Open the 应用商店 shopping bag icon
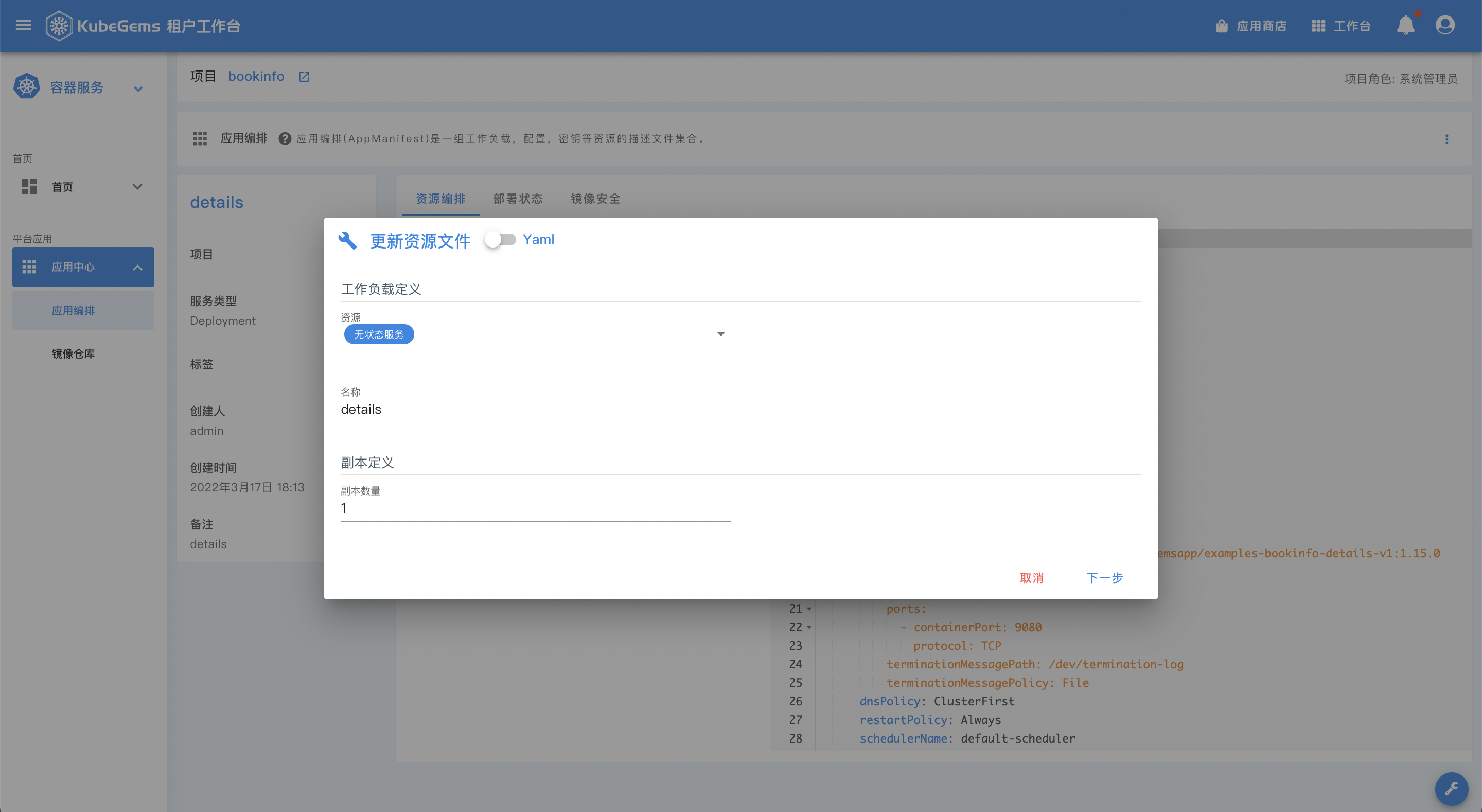Screen dimensions: 1482x812 (x=1222, y=26)
